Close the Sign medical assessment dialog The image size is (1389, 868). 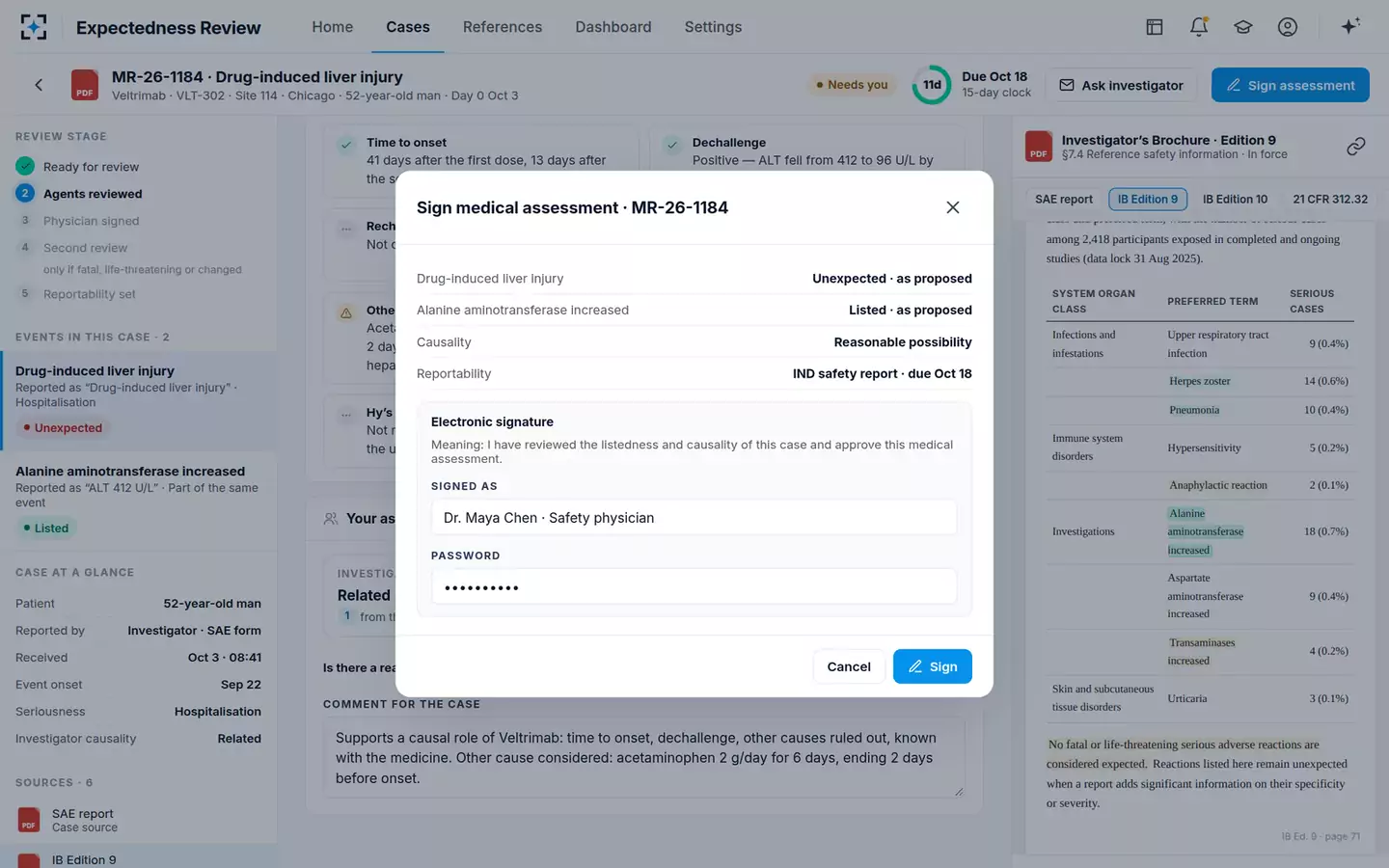[953, 207]
